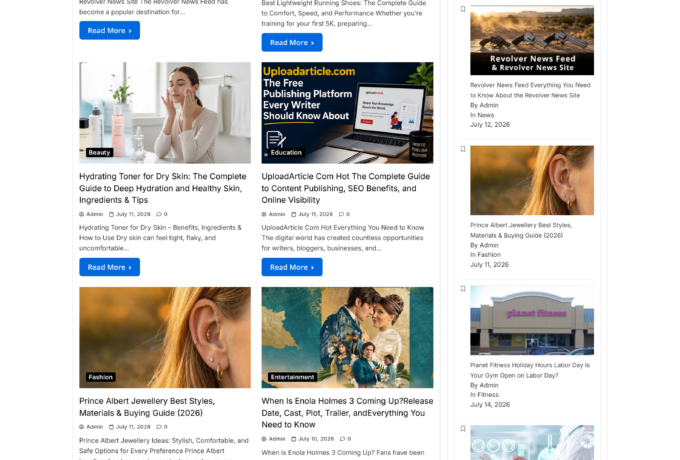
Task: Click In News under sidebar Revolver post
Action: click(482, 115)
